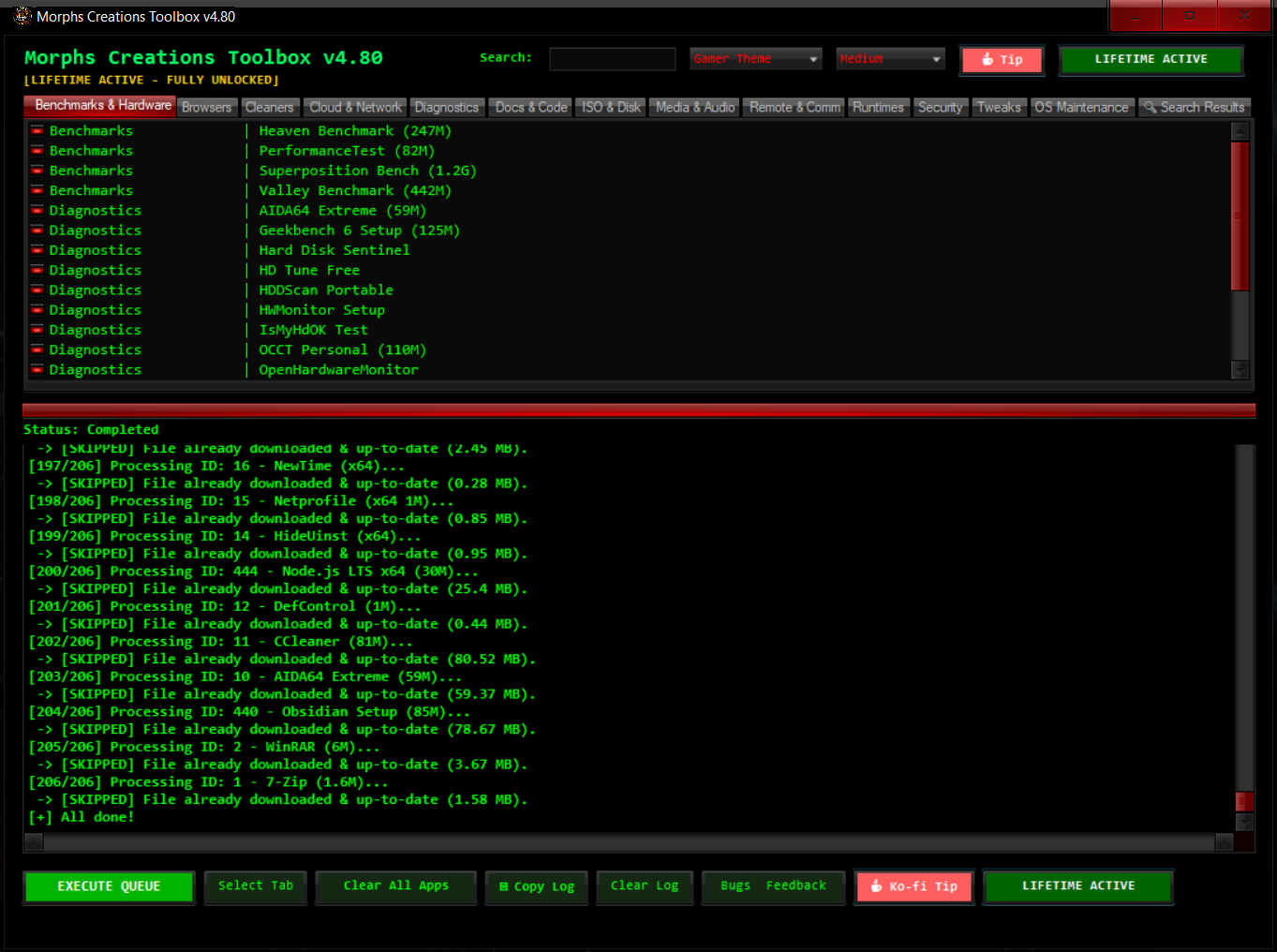The image size is (1277, 952).
Task: Open the Bugs Feedback button
Action: (773, 885)
